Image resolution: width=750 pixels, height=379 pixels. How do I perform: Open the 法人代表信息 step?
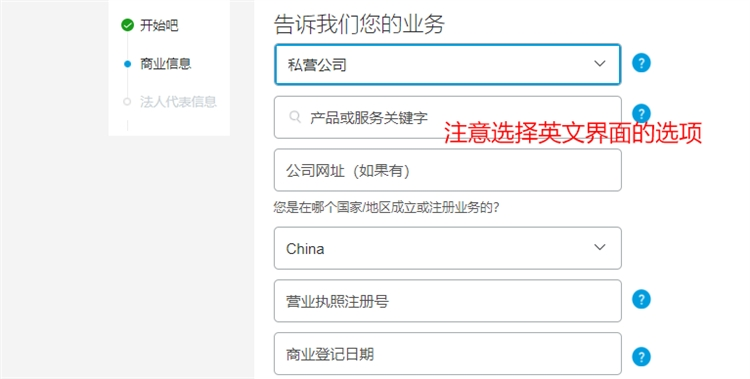(178, 101)
